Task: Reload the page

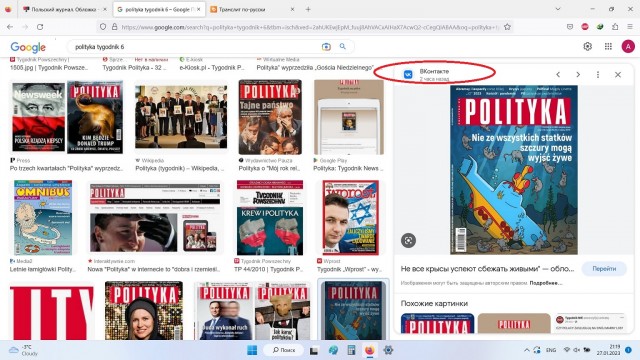Action: [40, 27]
